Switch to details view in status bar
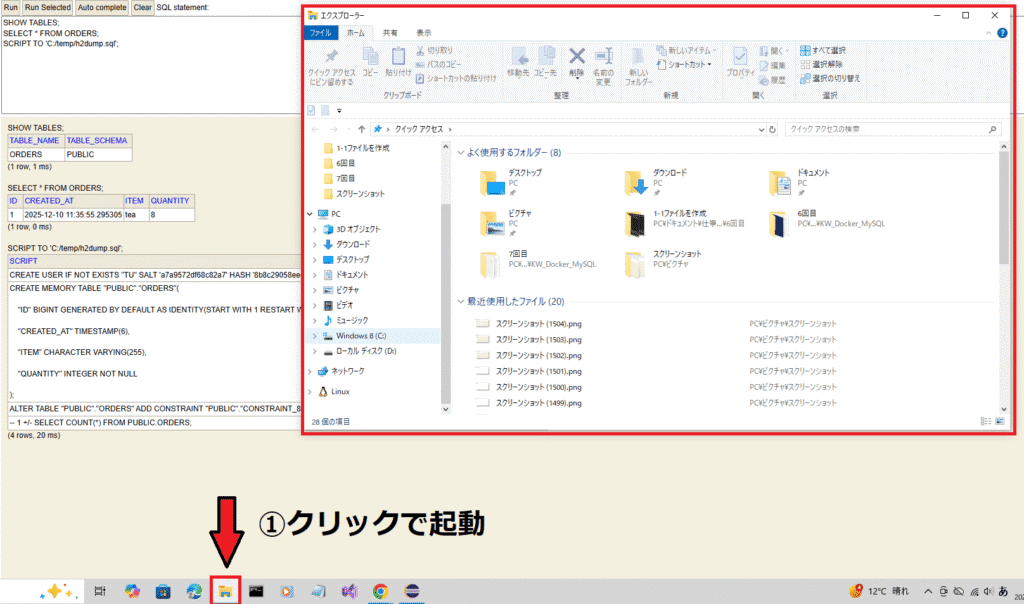1024x604 pixels. [986, 422]
